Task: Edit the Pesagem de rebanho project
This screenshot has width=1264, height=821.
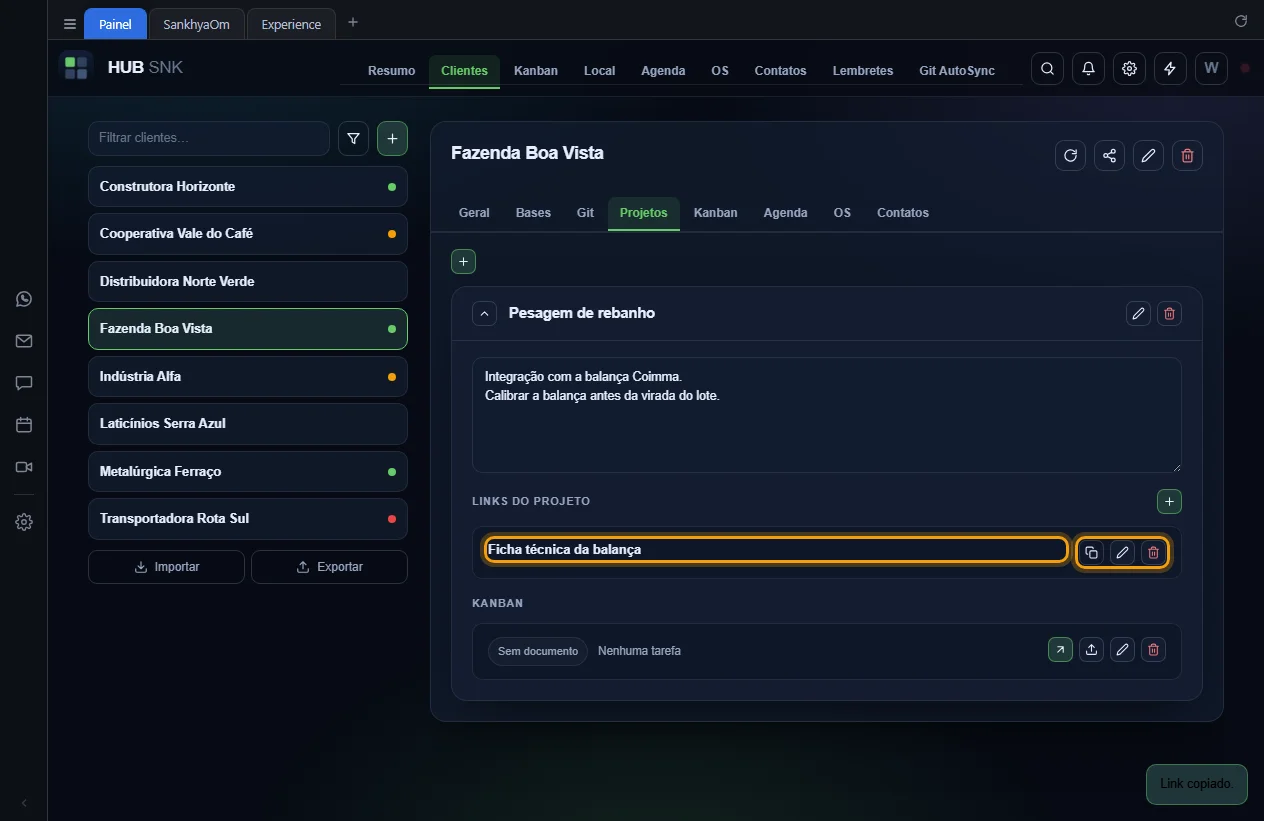Action: coord(1138,314)
